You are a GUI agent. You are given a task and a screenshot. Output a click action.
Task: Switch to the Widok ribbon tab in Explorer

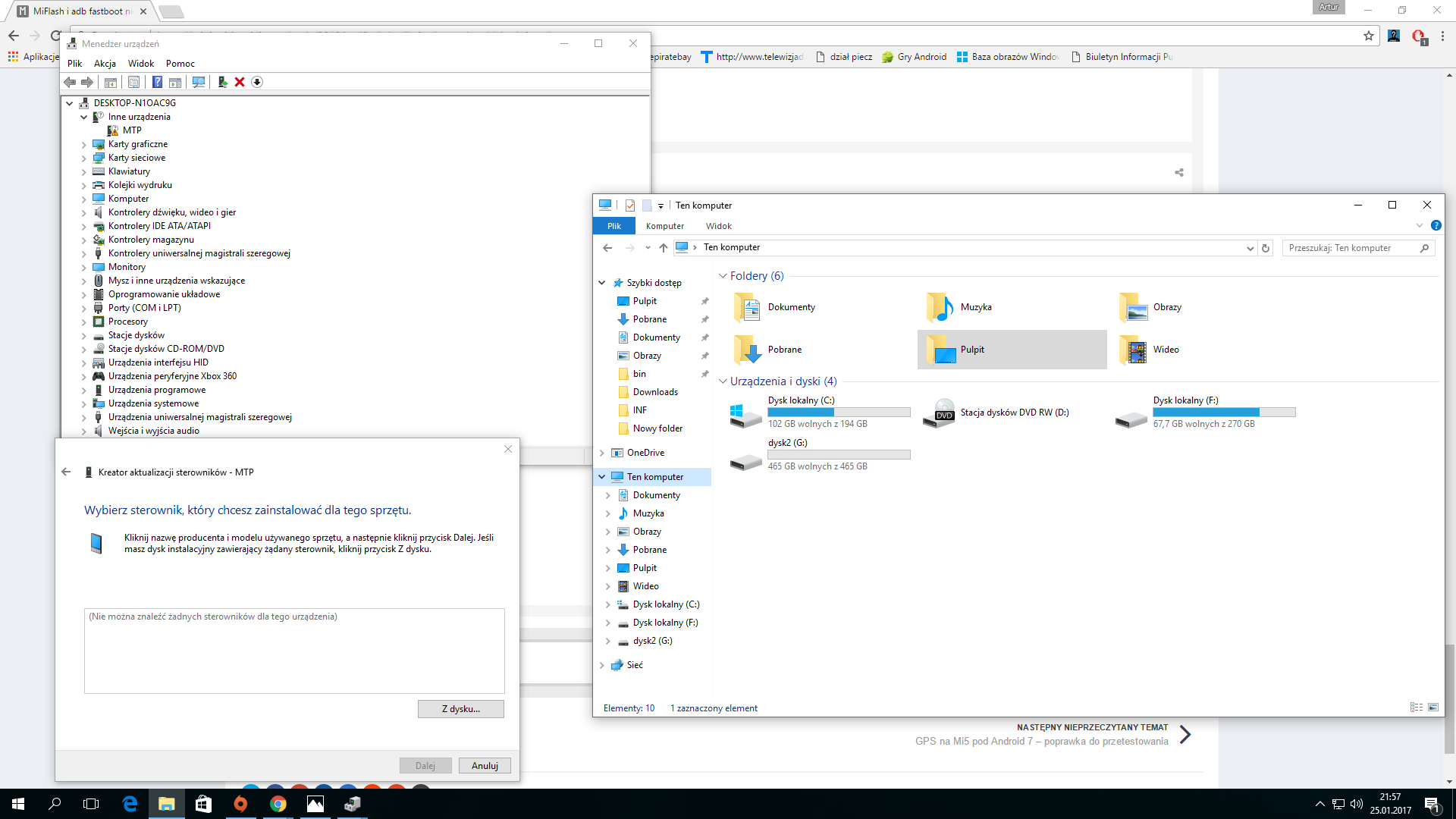click(718, 226)
